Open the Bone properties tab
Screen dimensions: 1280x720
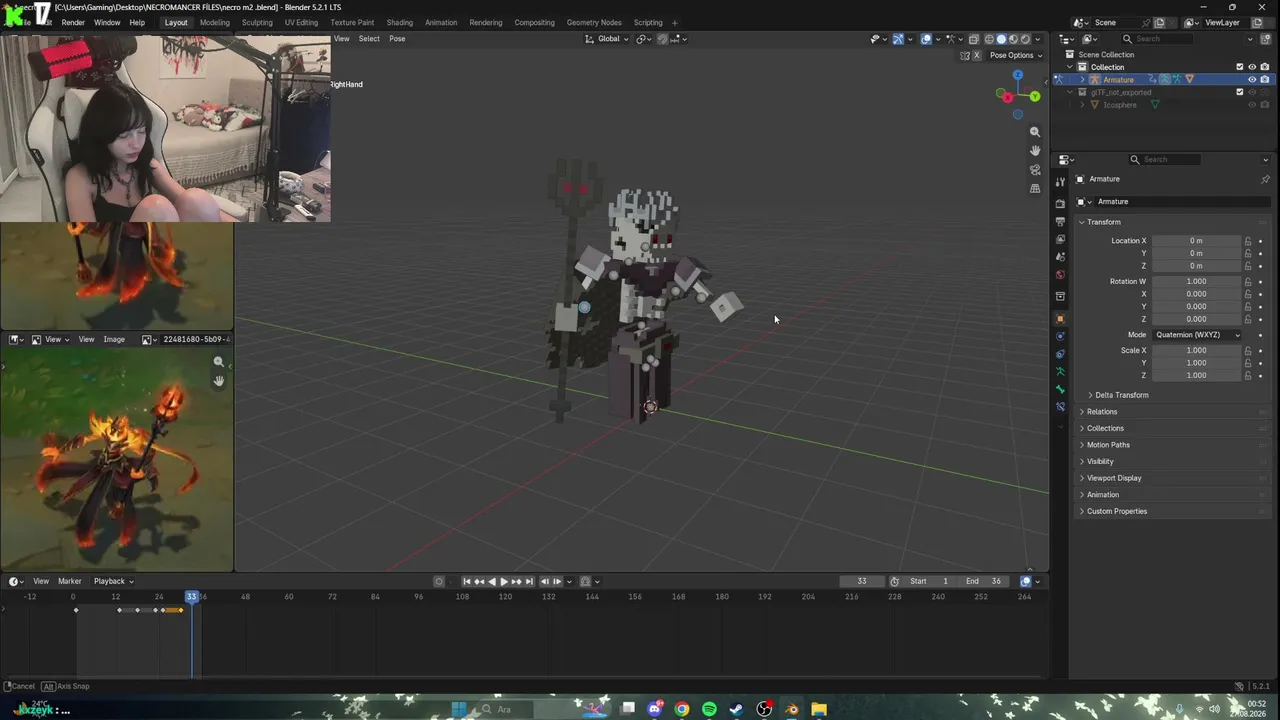[1060, 389]
